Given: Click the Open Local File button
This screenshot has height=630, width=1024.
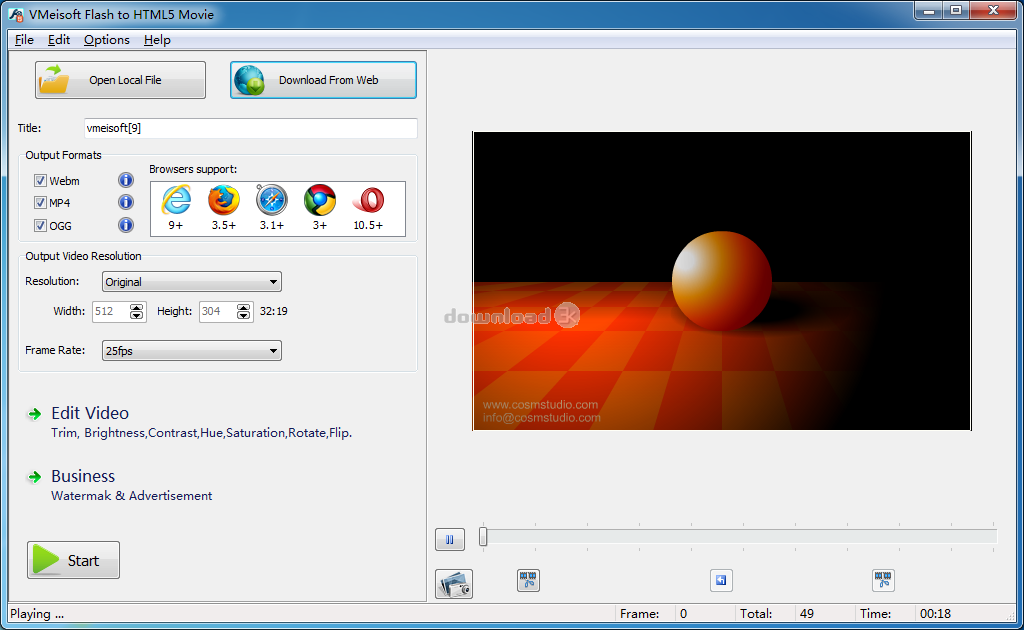Looking at the screenshot, I should point(120,80).
